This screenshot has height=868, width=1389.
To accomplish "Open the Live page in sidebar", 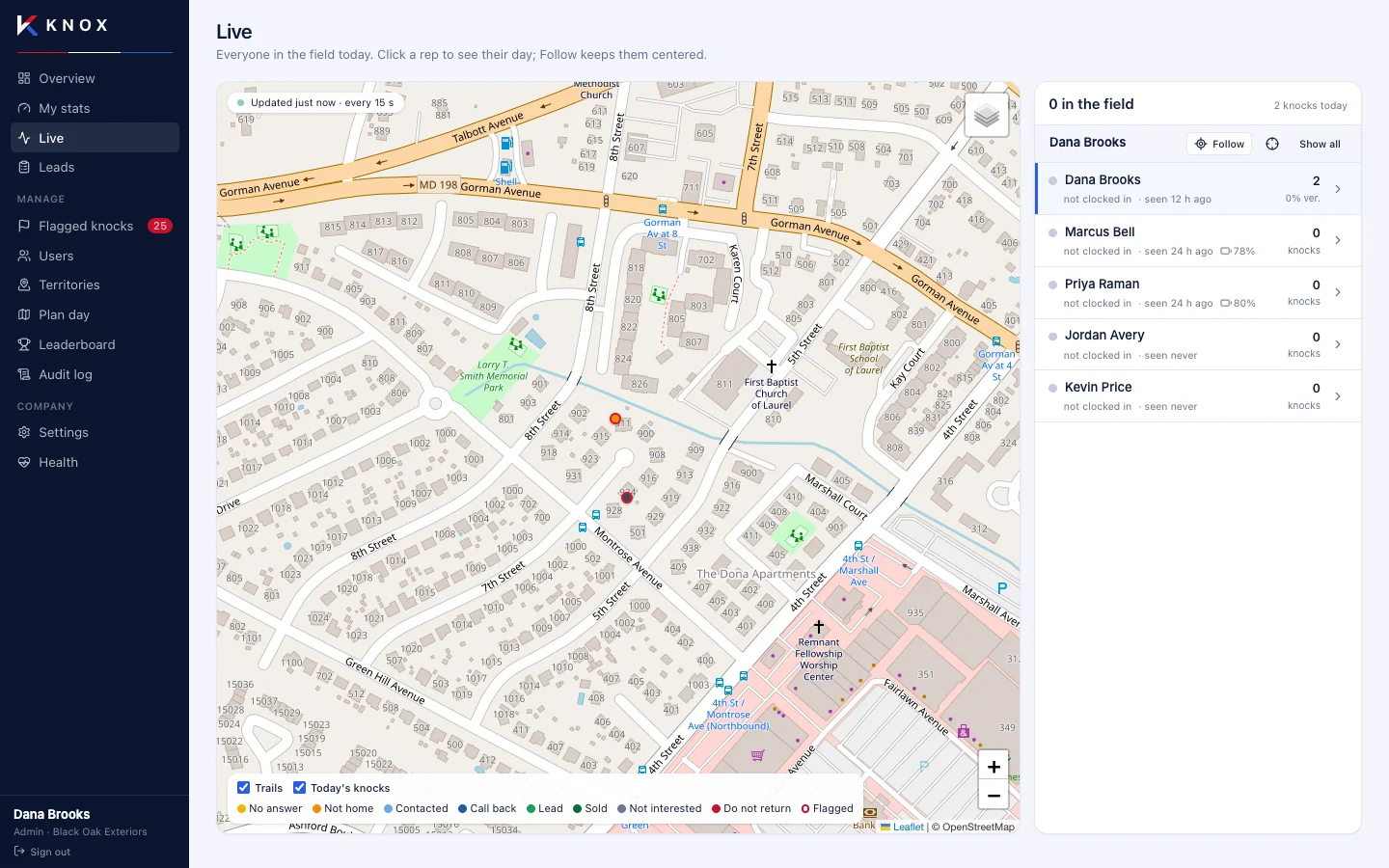I will coord(95,138).
